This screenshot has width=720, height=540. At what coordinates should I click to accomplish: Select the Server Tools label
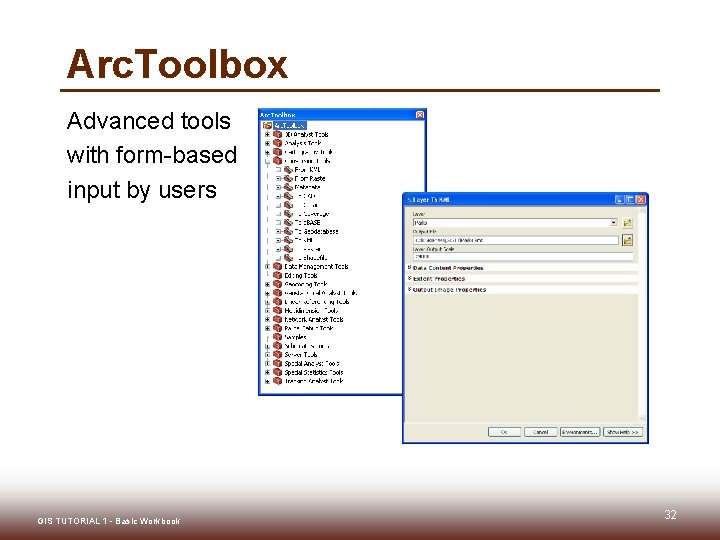pos(301,354)
